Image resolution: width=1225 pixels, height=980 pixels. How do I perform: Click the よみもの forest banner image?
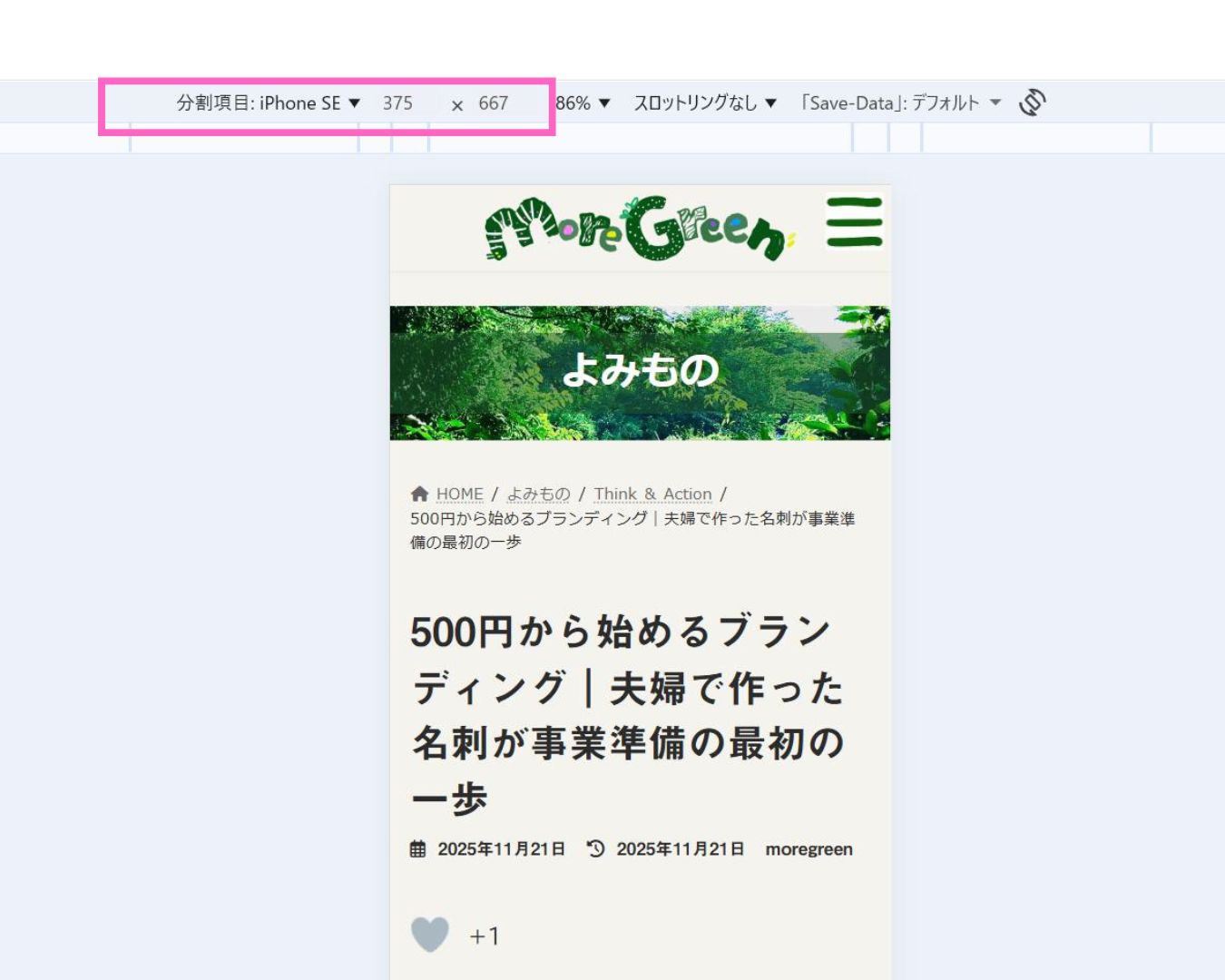[x=640, y=373]
